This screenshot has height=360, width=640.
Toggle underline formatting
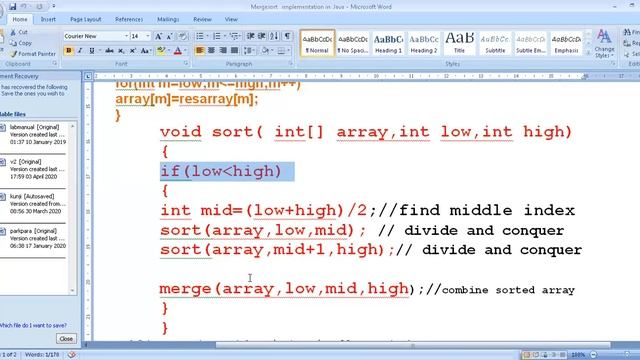[x=91, y=51]
